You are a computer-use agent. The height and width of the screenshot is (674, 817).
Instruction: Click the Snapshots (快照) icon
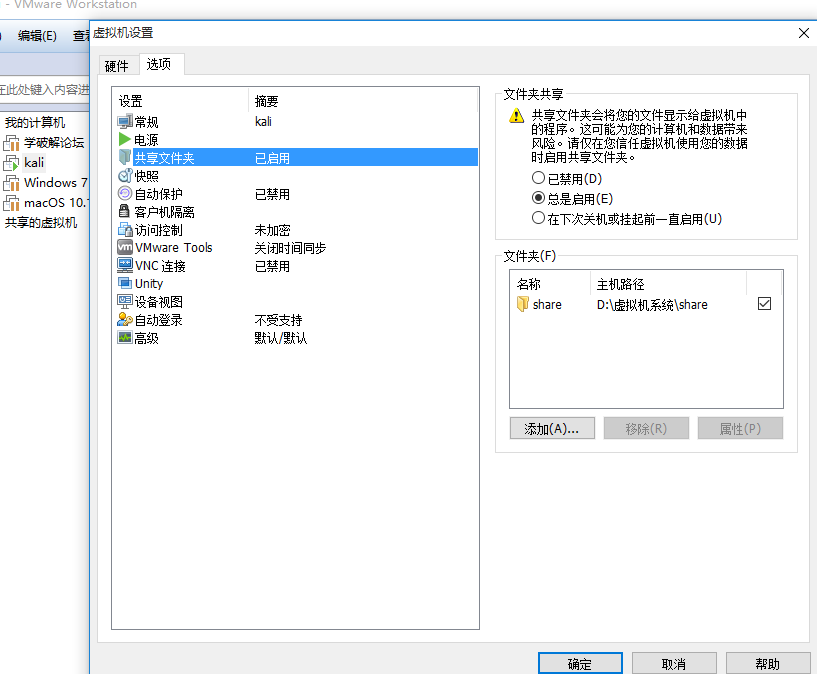125,176
